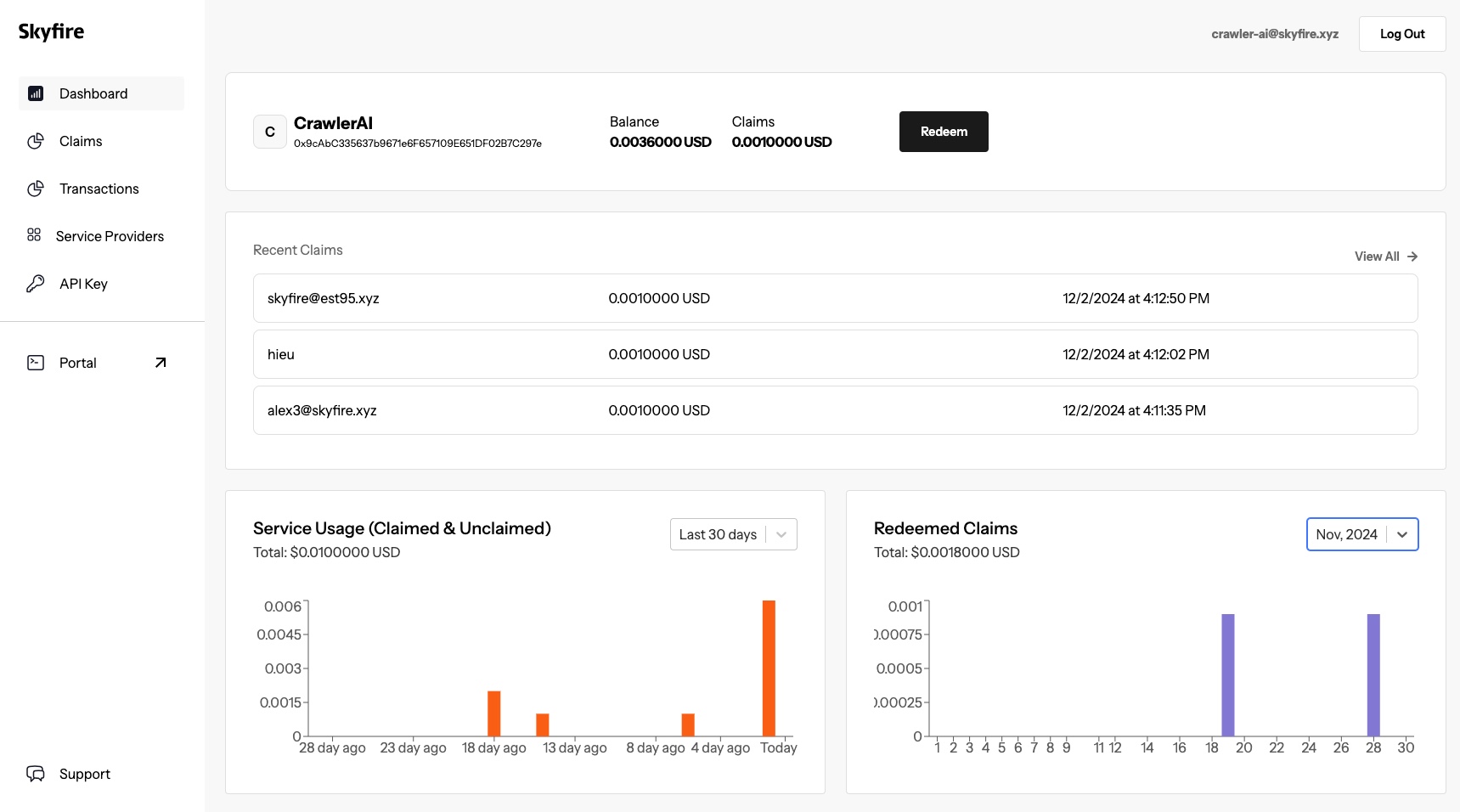
Task: Click the Service Usage total $0.0100000 USD
Action: (327, 552)
